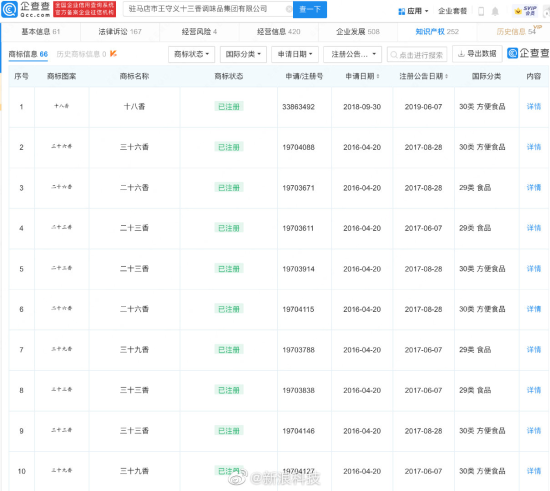Open 详情 for row 1 十八香
This screenshot has width=550, height=491.
pyautogui.click(x=534, y=107)
